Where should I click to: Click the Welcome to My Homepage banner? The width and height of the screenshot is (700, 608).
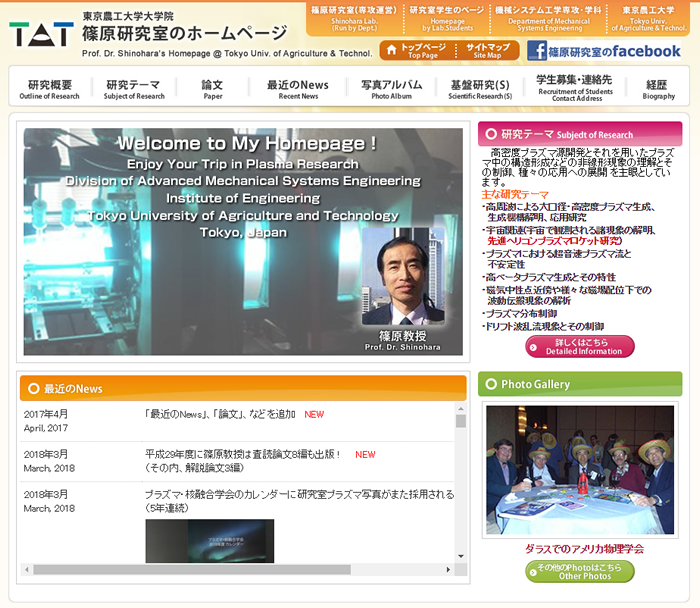point(243,242)
